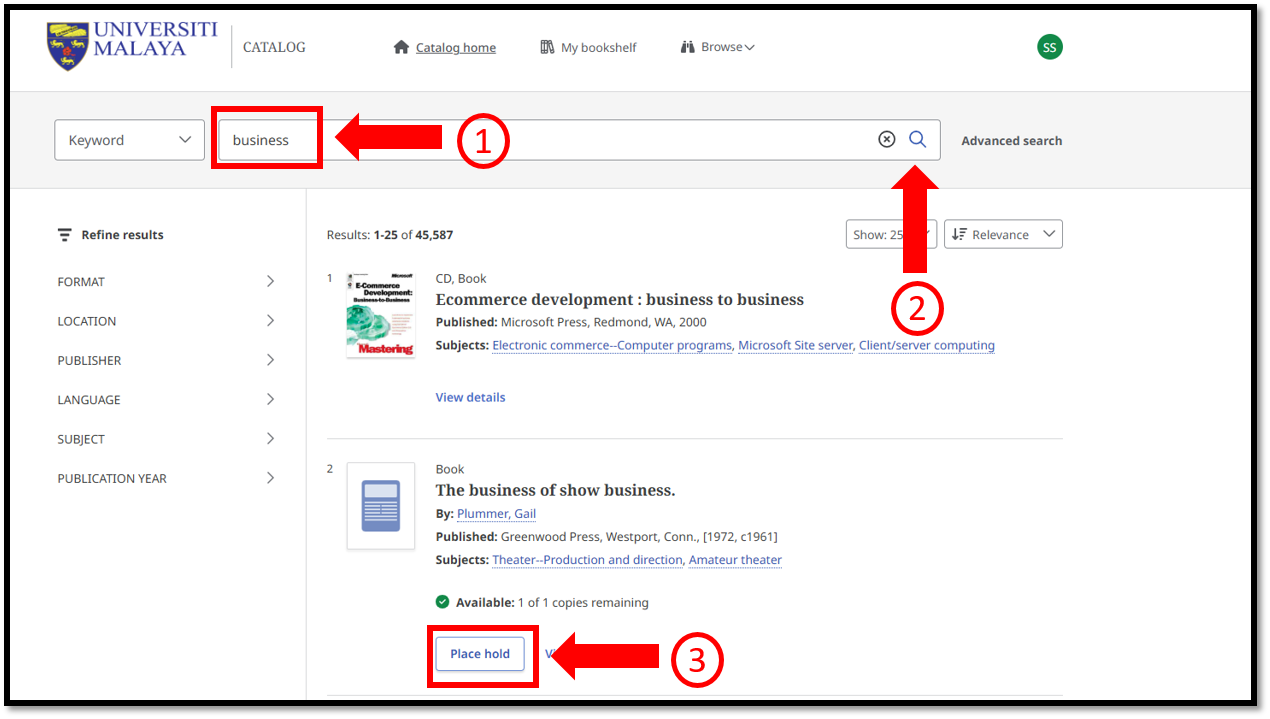Click the Refine results filter icon

pyautogui.click(x=65, y=235)
